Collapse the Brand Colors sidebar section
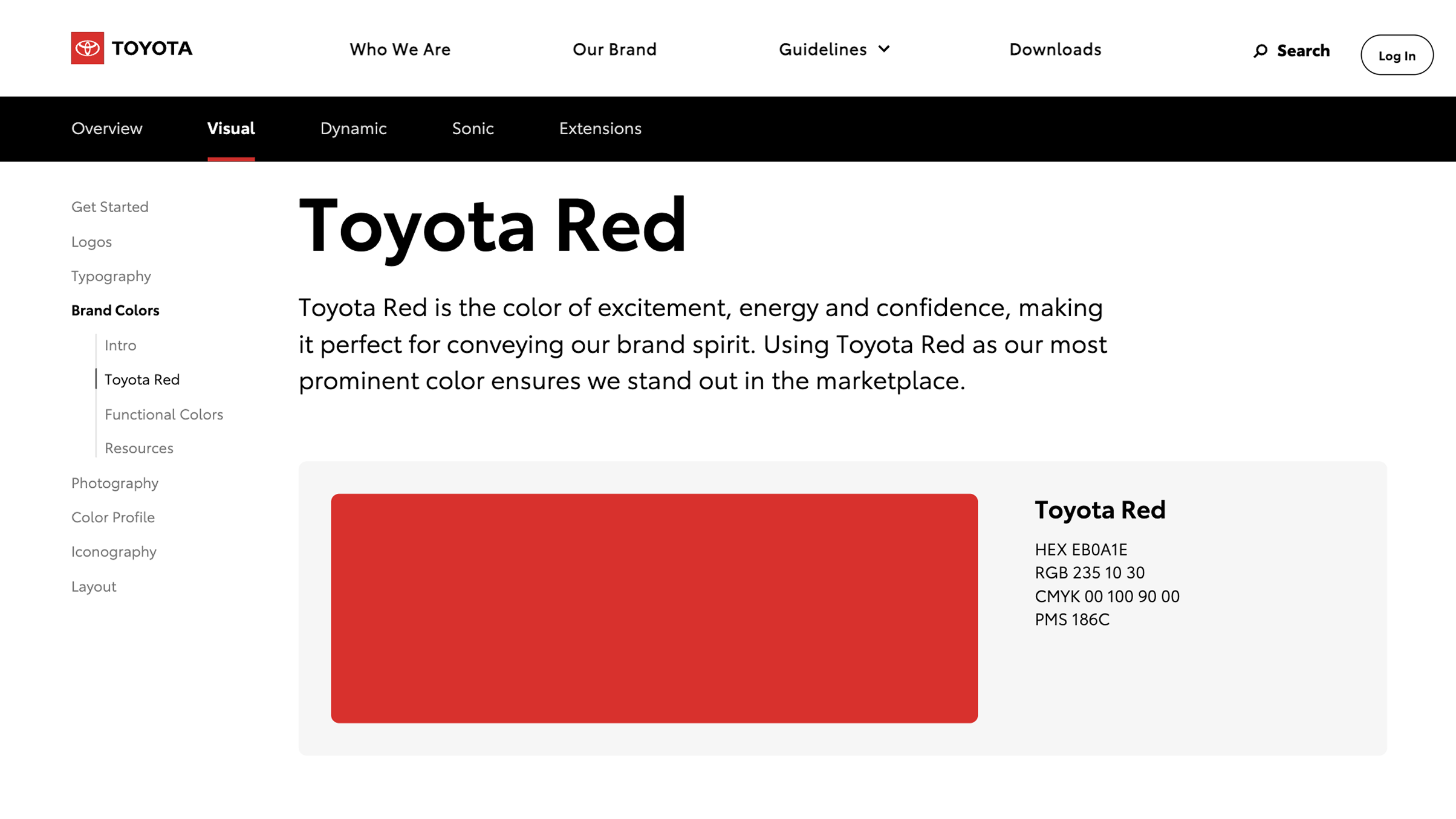 (115, 310)
